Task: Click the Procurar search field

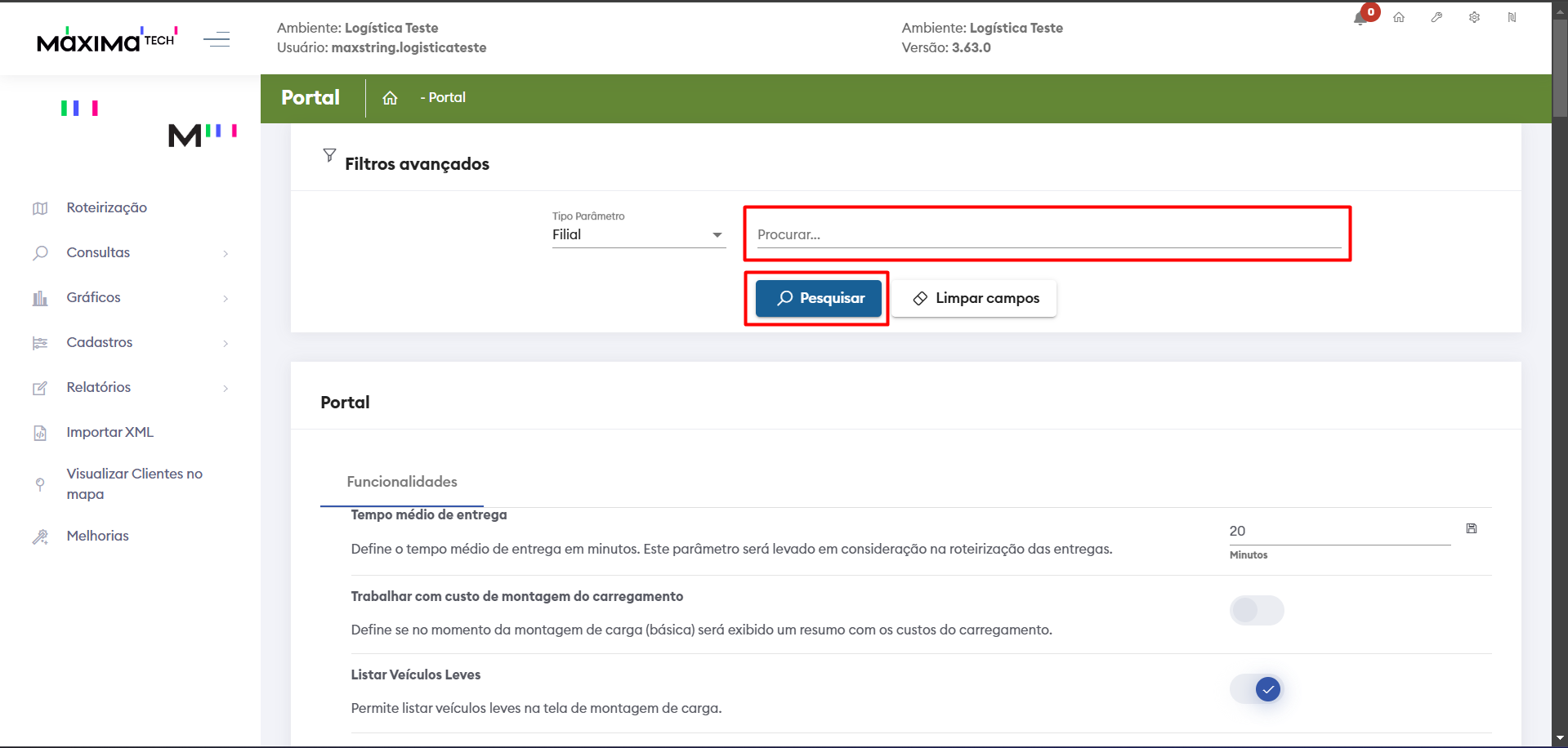Action: click(x=1048, y=234)
